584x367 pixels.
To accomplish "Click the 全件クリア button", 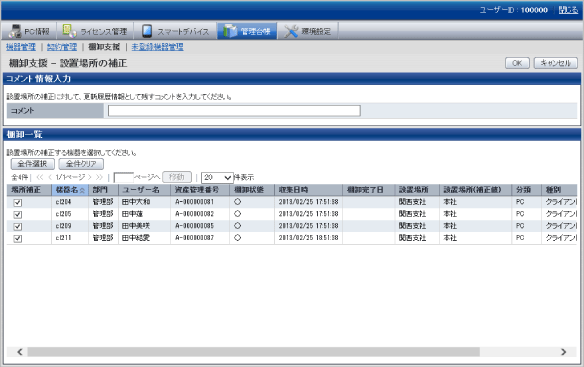I will click(x=81, y=164).
